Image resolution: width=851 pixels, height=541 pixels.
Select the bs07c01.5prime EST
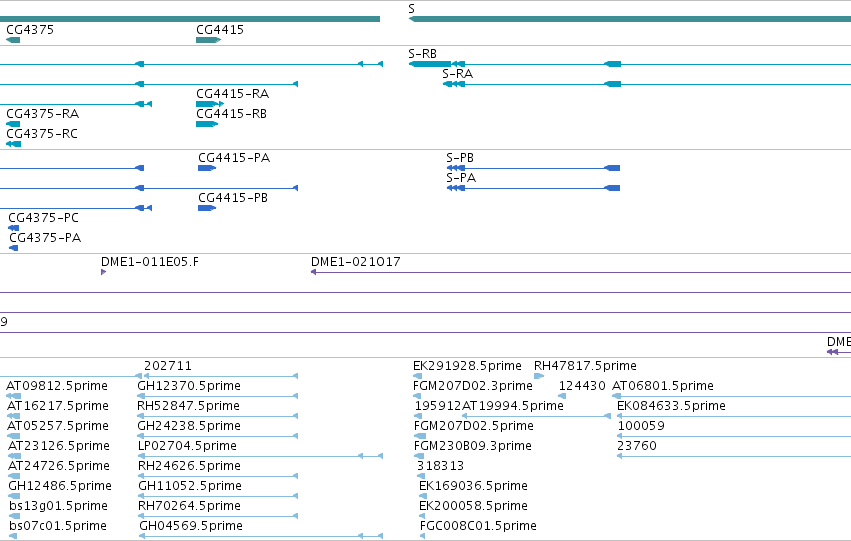click(58, 526)
